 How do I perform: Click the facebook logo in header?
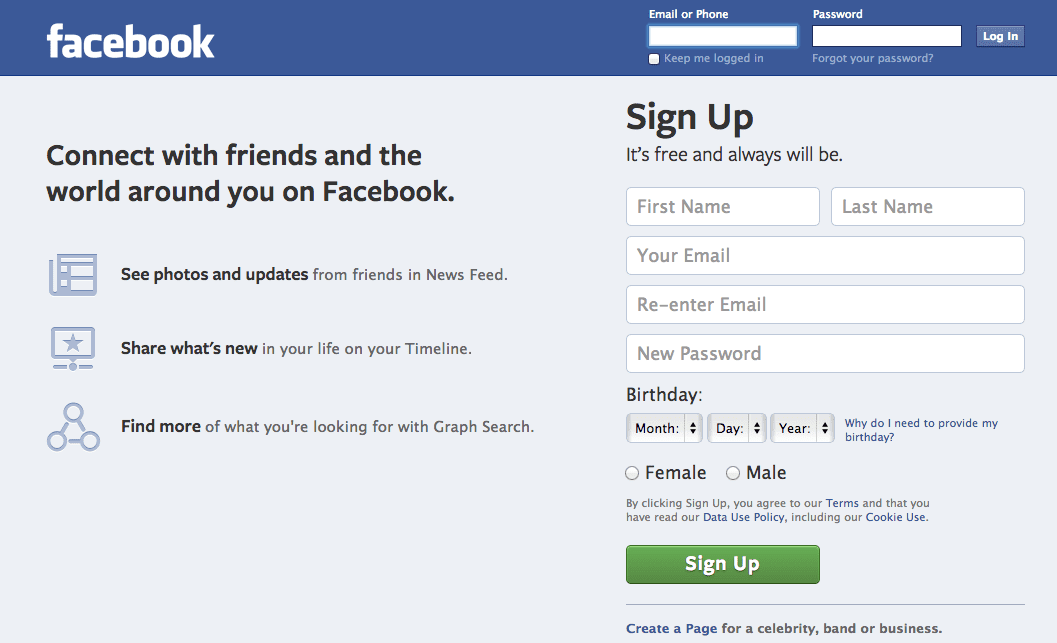pyautogui.click(x=130, y=42)
